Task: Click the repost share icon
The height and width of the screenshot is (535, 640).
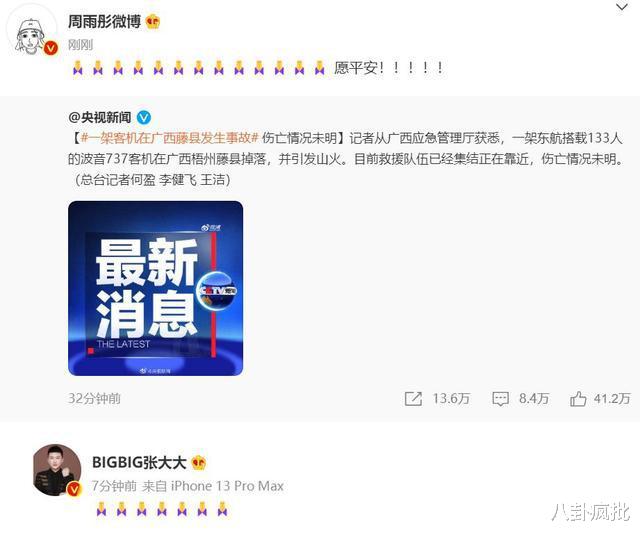Action: (413, 398)
